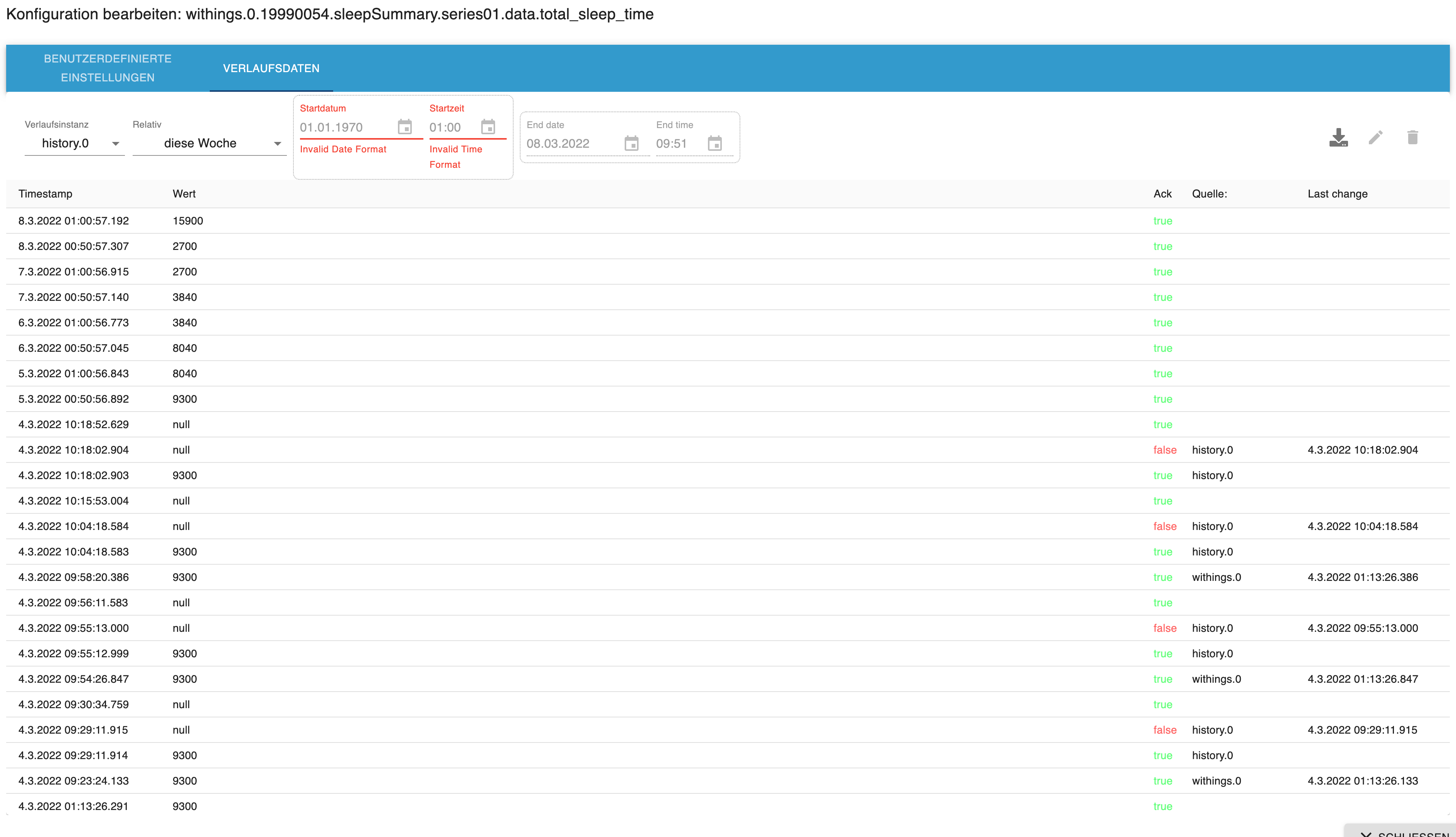This screenshot has height=837, width=1456.
Task: Click the 'Invalid Date Format' error text
Action: coord(343,149)
